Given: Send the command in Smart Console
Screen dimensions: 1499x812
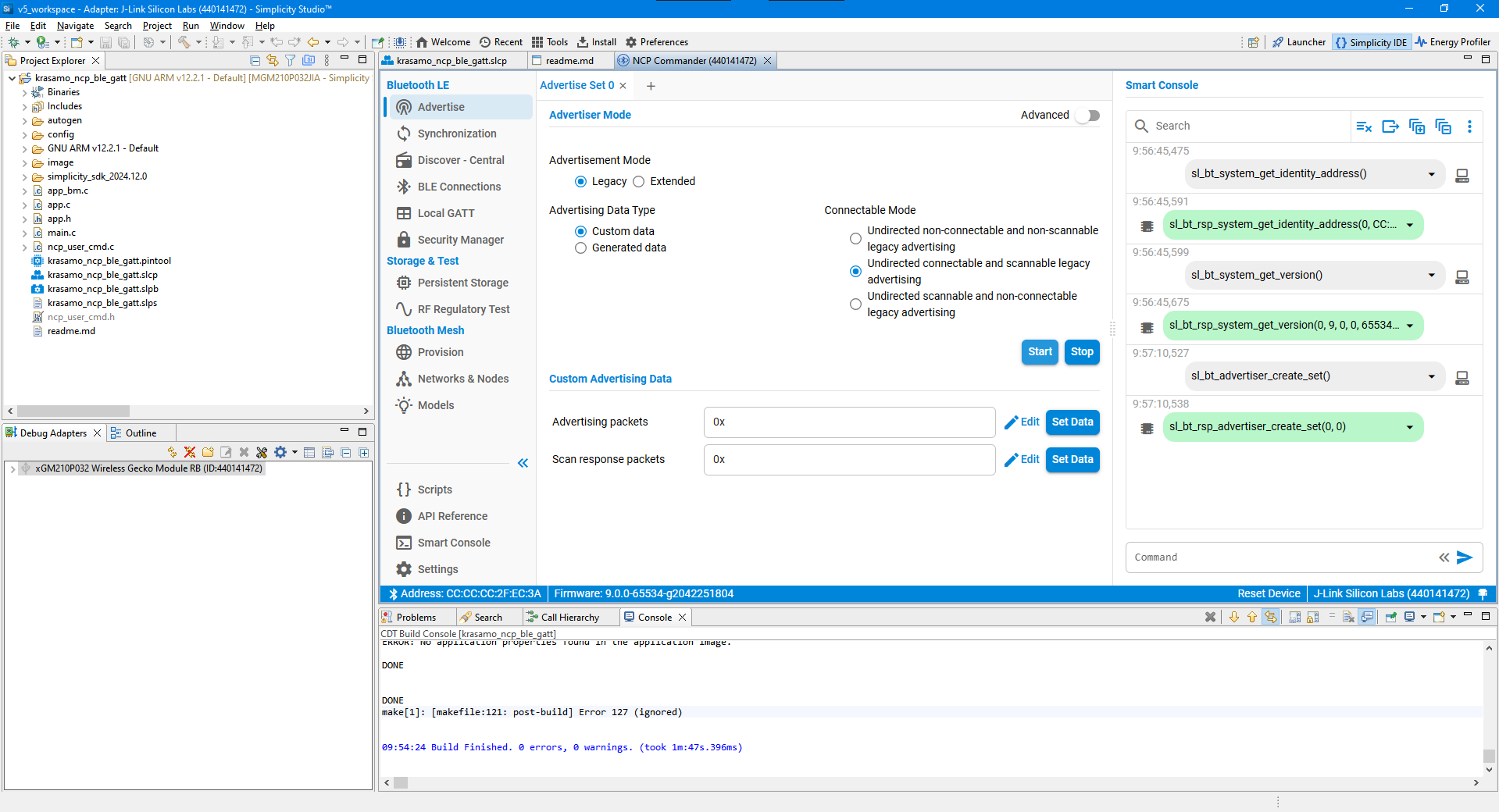Looking at the screenshot, I should 1465,557.
